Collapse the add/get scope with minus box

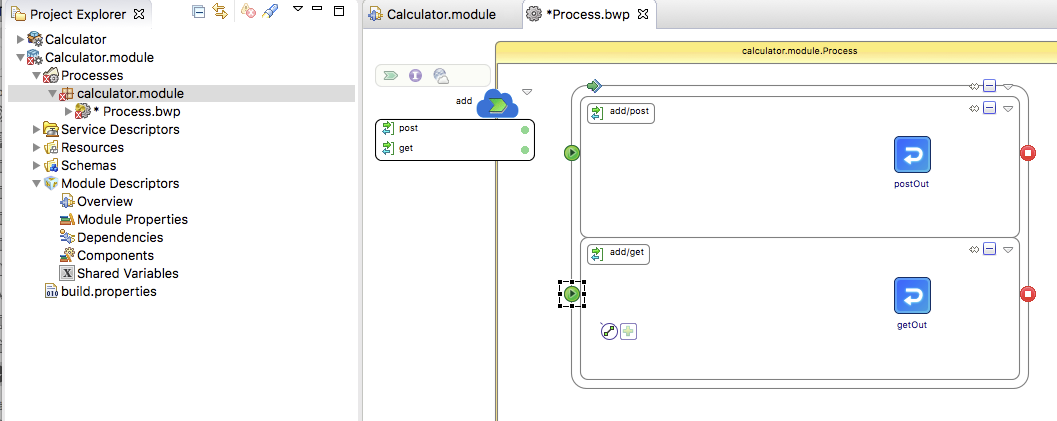(x=989, y=249)
